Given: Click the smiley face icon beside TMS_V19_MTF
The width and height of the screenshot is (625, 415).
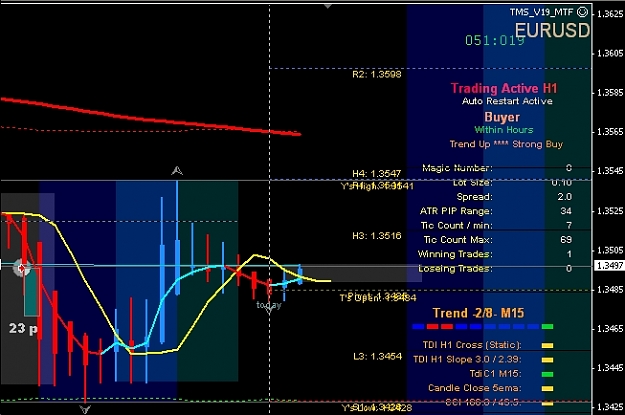Looking at the screenshot, I should pyautogui.click(x=582, y=12).
